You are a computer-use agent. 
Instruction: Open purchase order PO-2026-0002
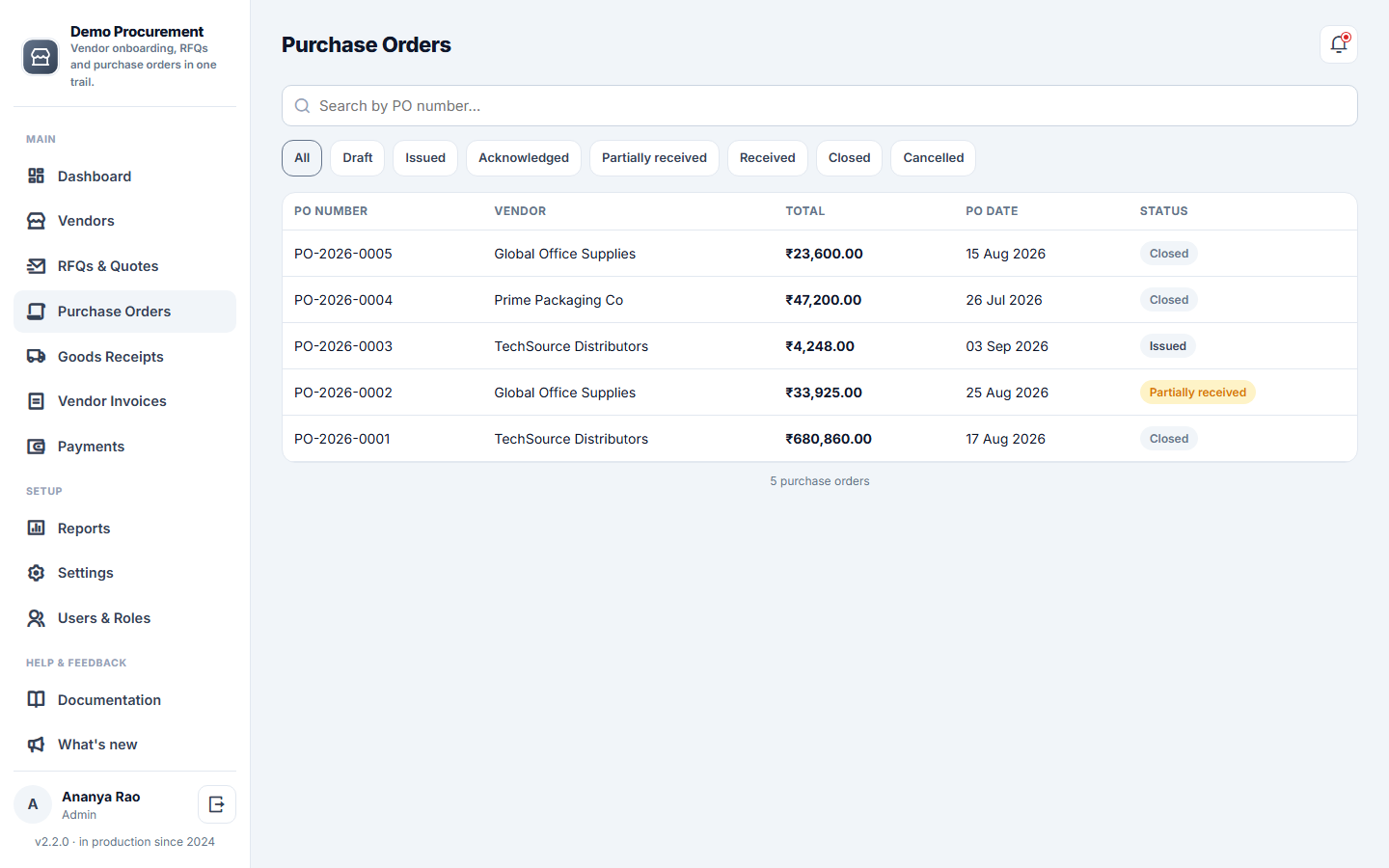coord(820,393)
